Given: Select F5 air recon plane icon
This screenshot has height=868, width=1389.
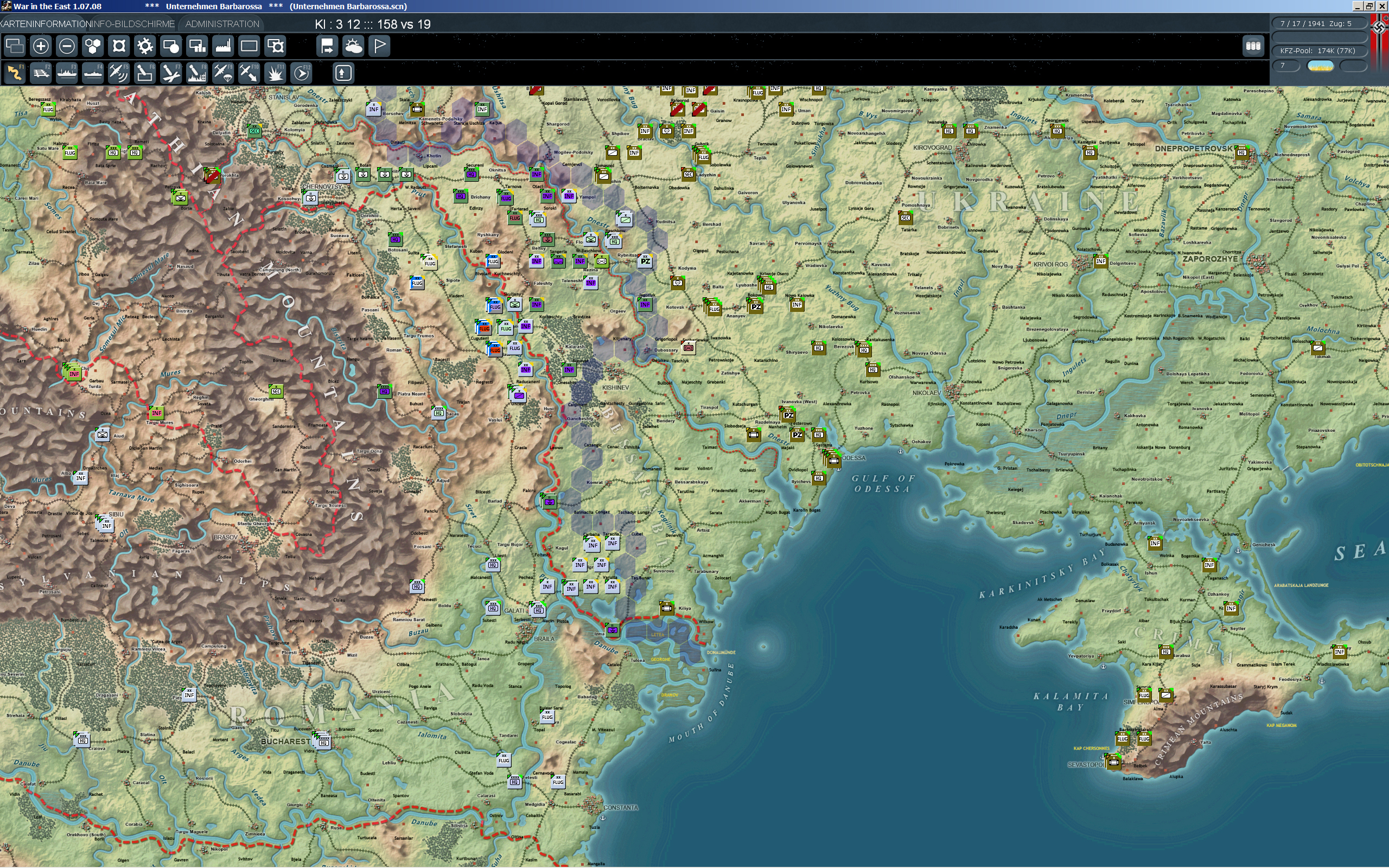Looking at the screenshot, I should point(119,73).
